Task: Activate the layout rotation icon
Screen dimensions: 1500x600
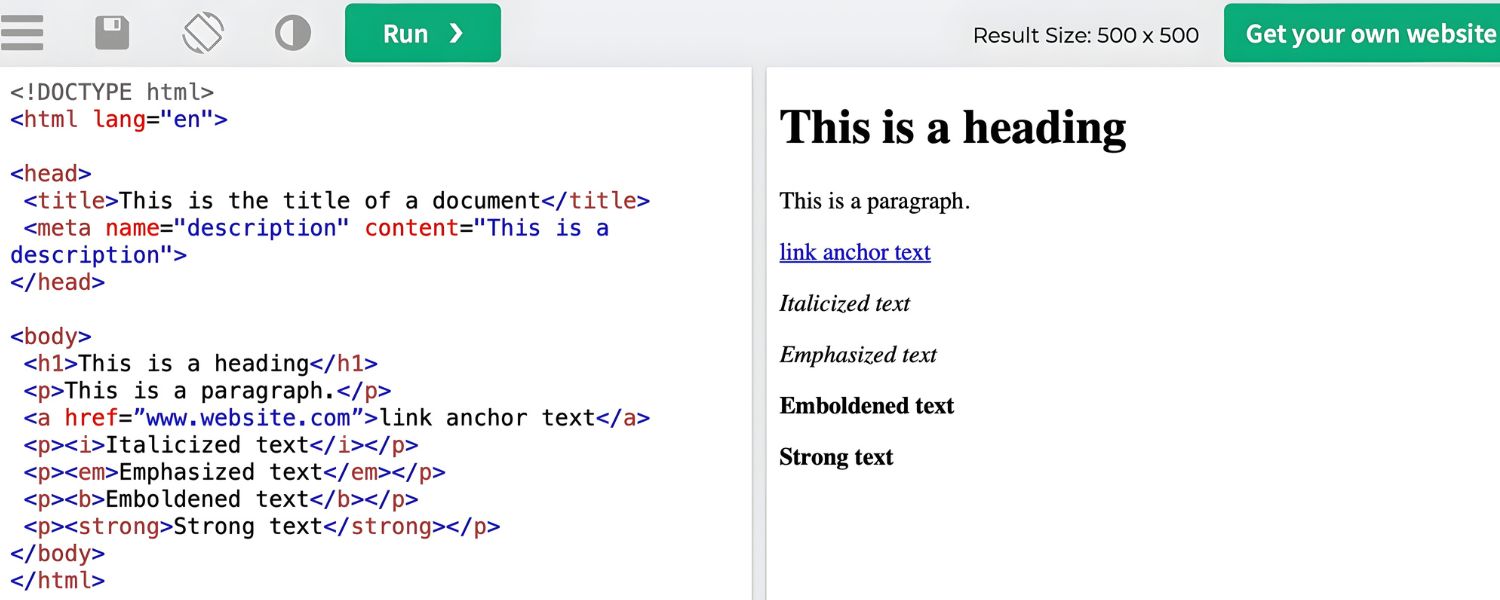Action: coord(202,32)
